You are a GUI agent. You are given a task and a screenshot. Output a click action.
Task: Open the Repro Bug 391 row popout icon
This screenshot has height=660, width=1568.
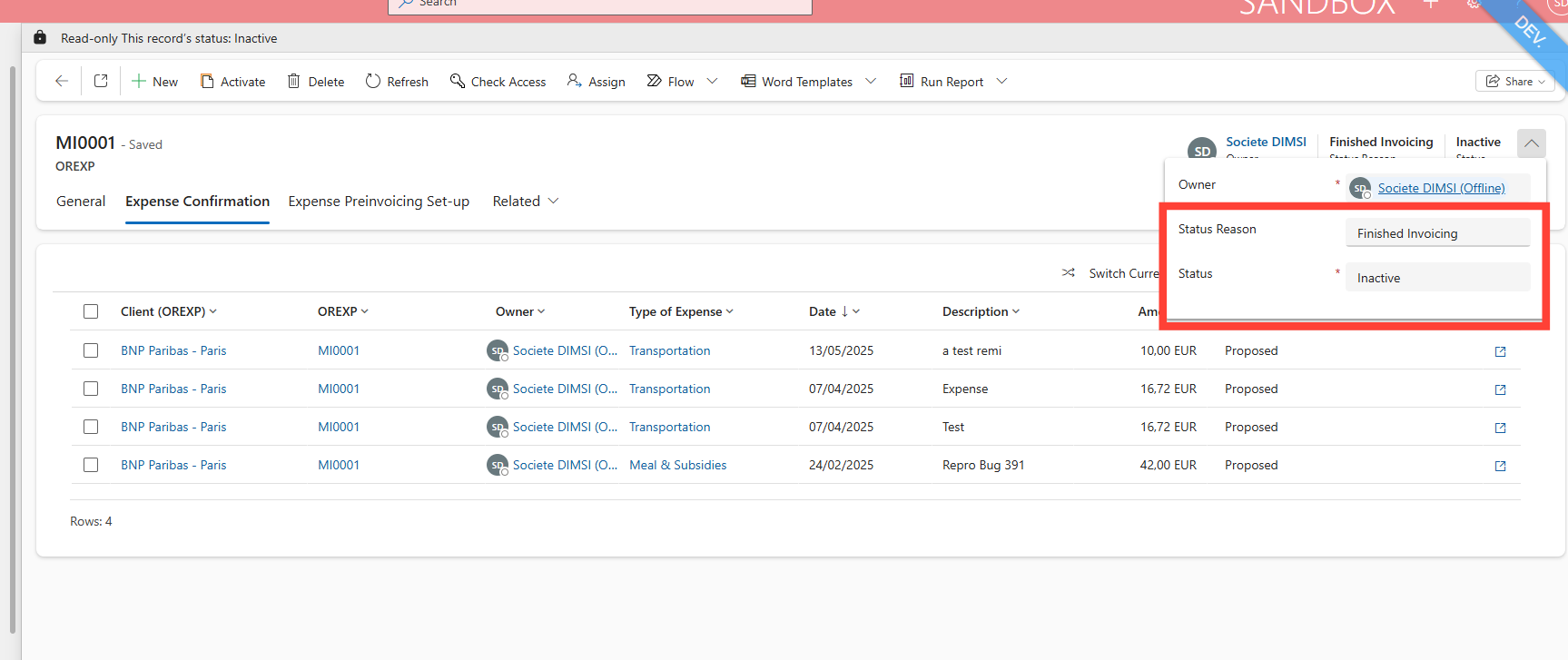click(1500, 466)
